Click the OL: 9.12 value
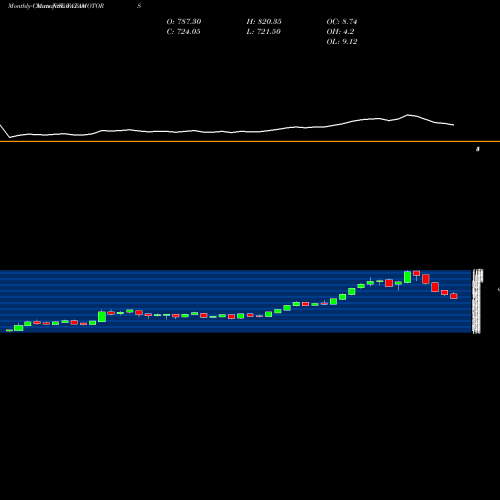This screenshot has width=500, height=500. (x=342, y=42)
